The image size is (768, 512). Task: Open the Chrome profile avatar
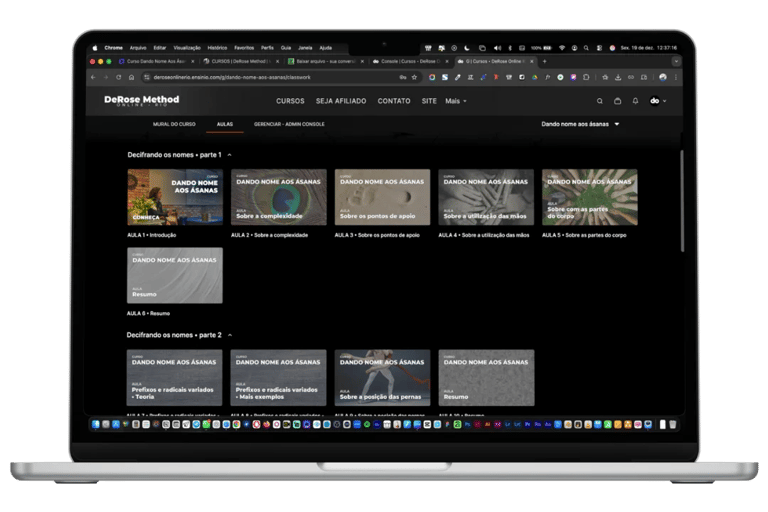[663, 77]
